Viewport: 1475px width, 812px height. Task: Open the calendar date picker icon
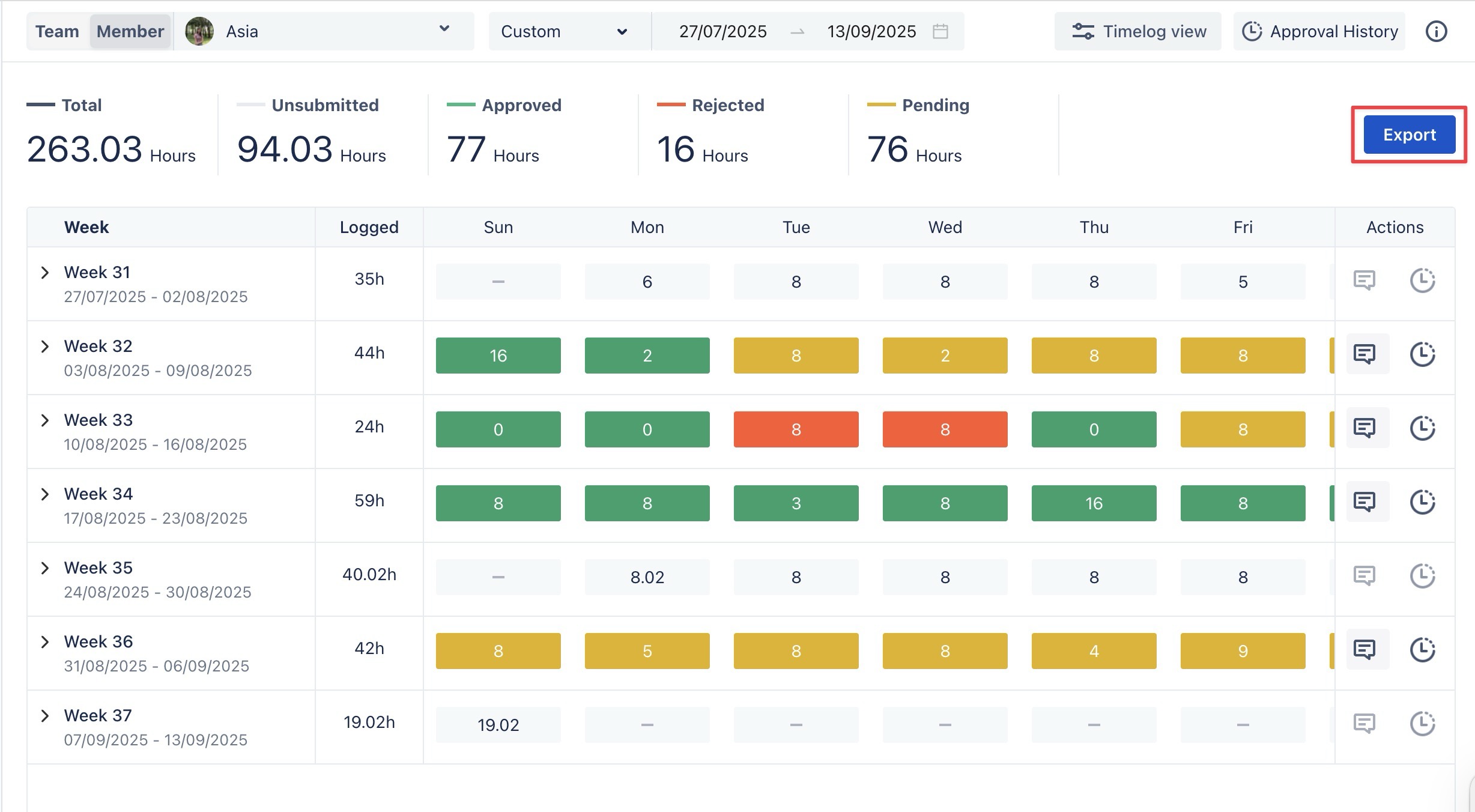(x=940, y=31)
